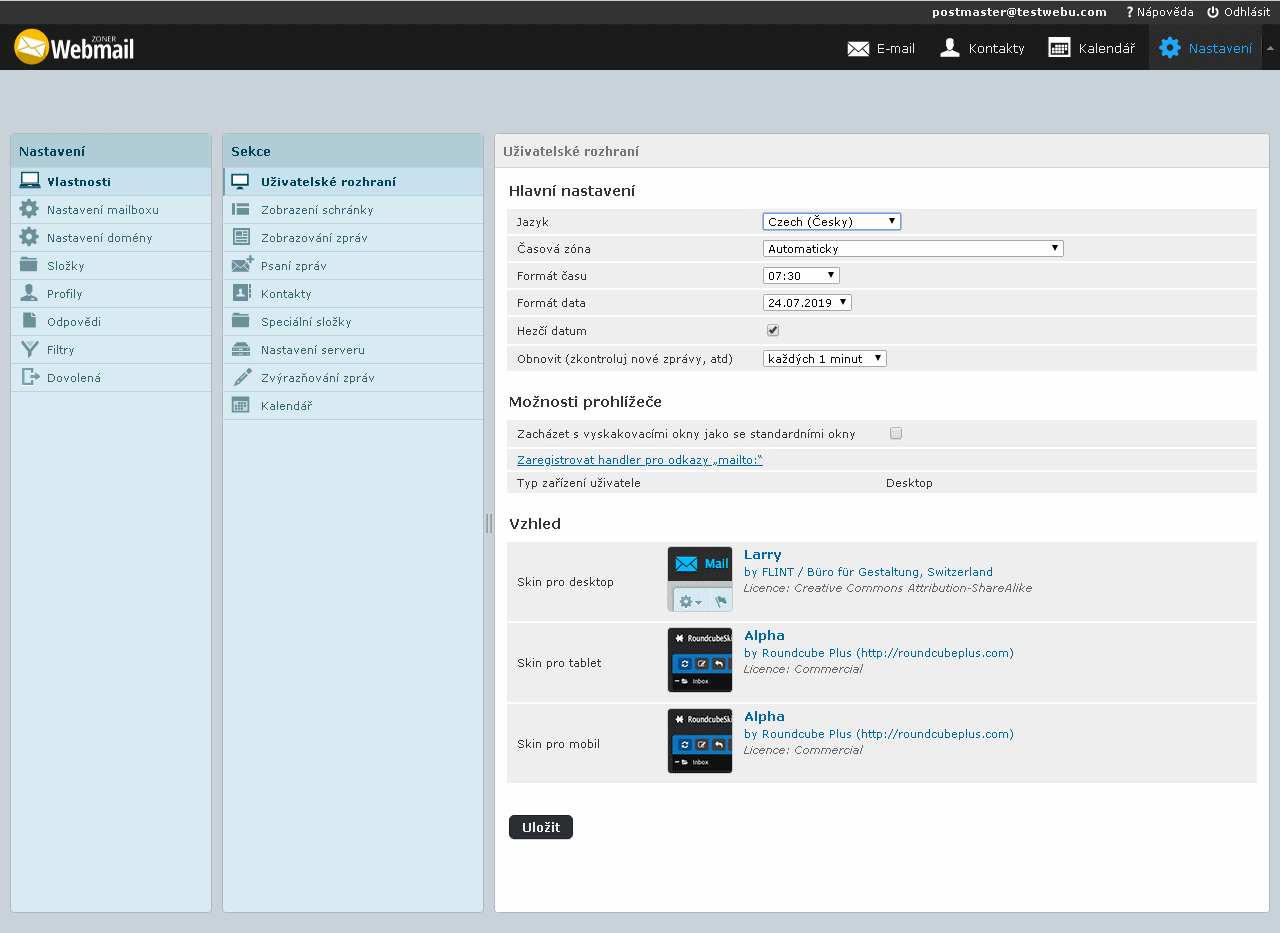Select the Nastavení serveru icon

tap(241, 350)
